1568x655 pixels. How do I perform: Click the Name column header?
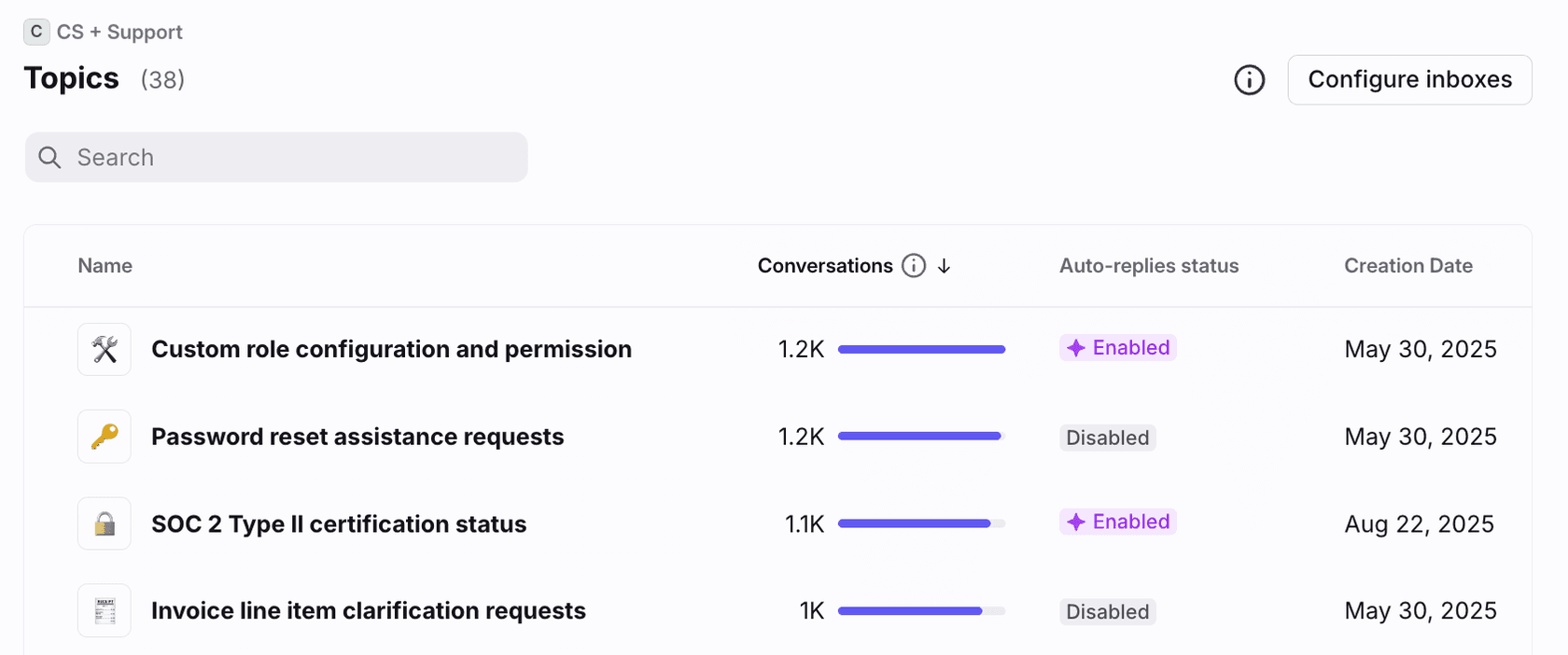[x=105, y=266]
